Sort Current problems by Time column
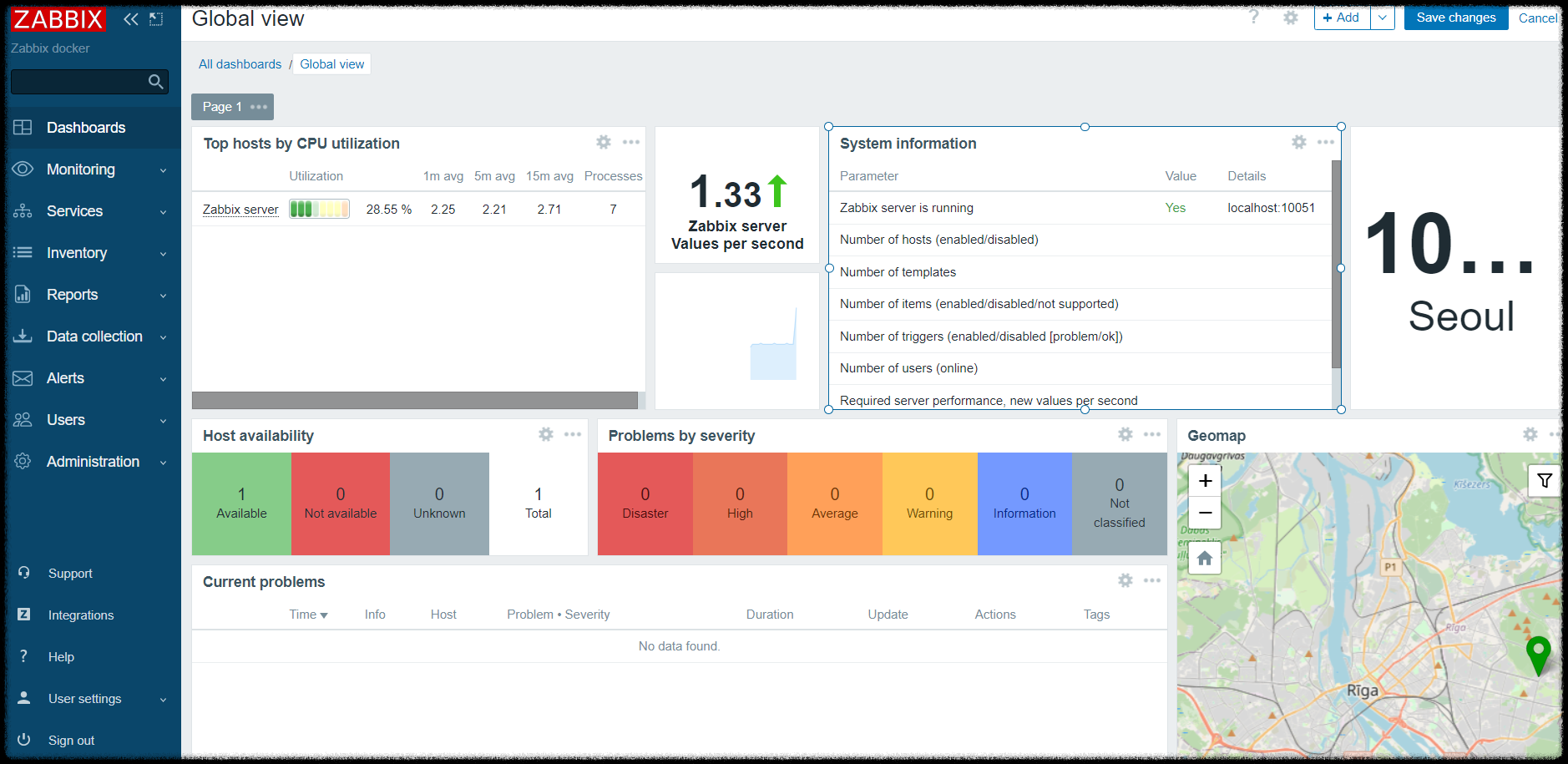This screenshot has height=764, width=1568. pyautogui.click(x=308, y=615)
